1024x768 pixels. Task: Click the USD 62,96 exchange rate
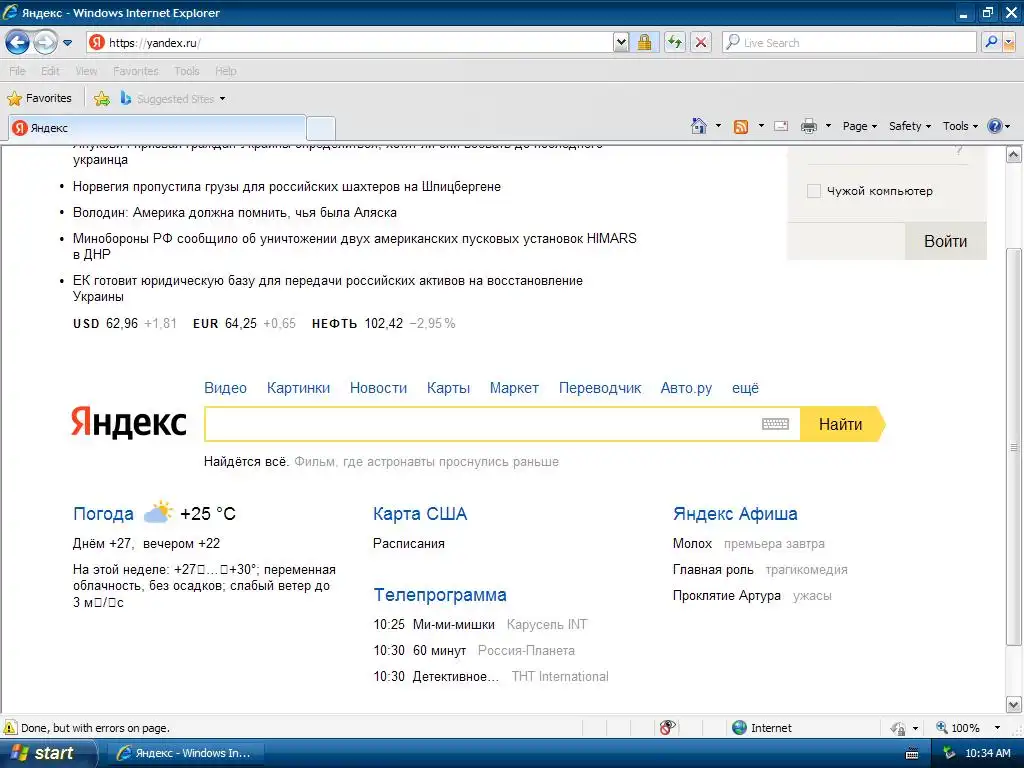pyautogui.click(x=124, y=323)
